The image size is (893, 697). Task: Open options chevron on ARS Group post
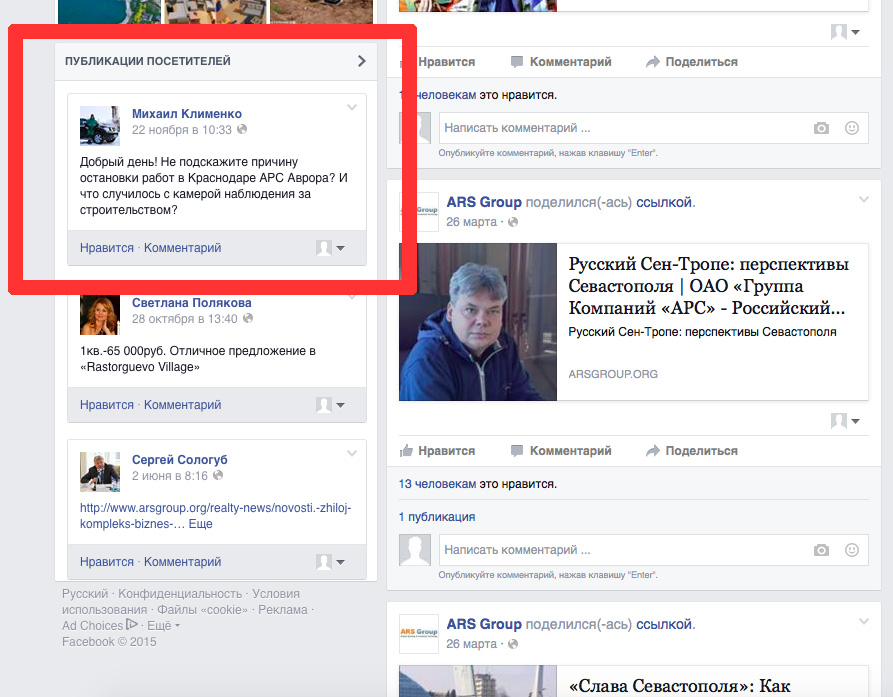pos(864,200)
